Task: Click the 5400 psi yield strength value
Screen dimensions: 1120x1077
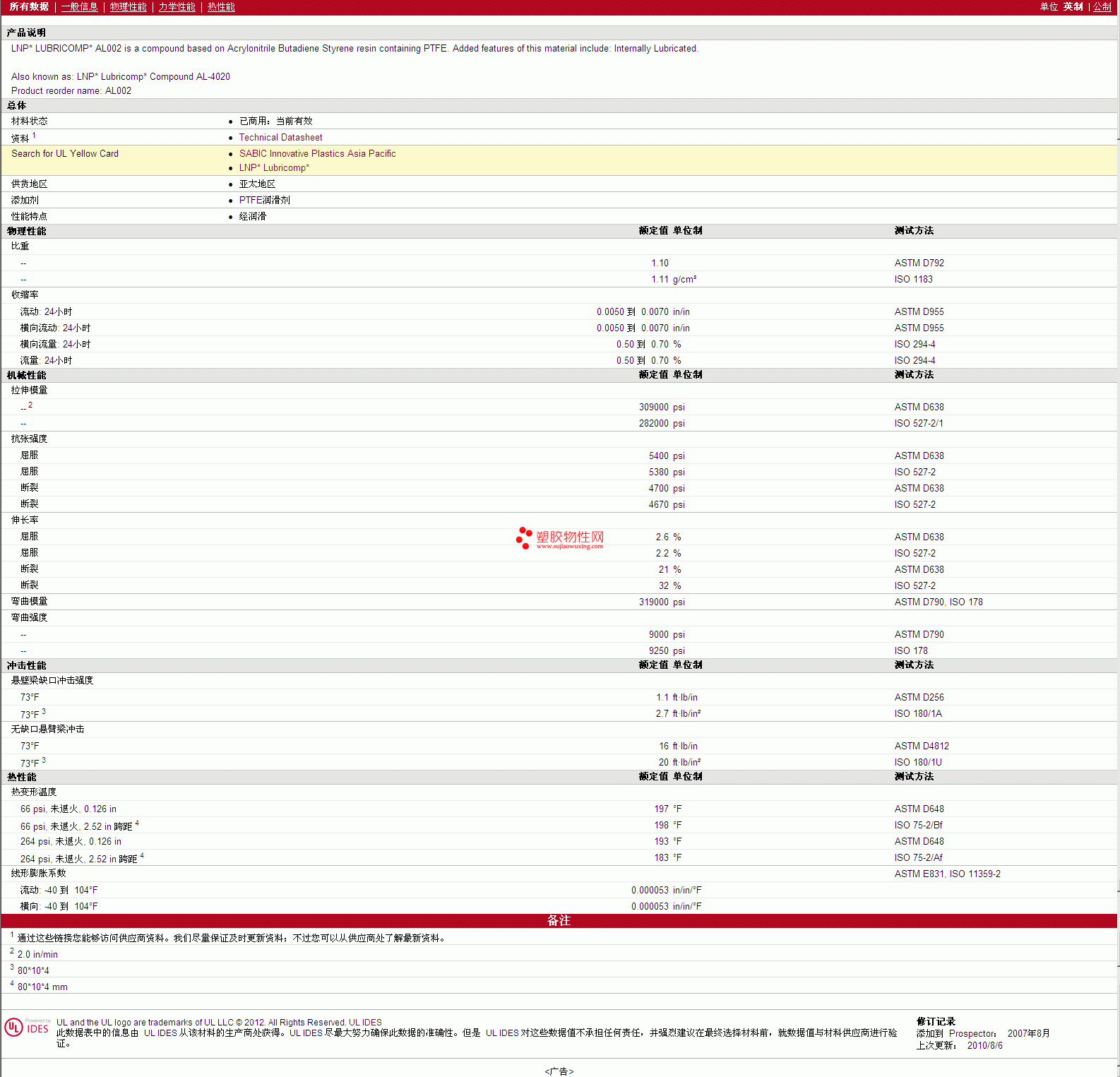Action: point(667,456)
